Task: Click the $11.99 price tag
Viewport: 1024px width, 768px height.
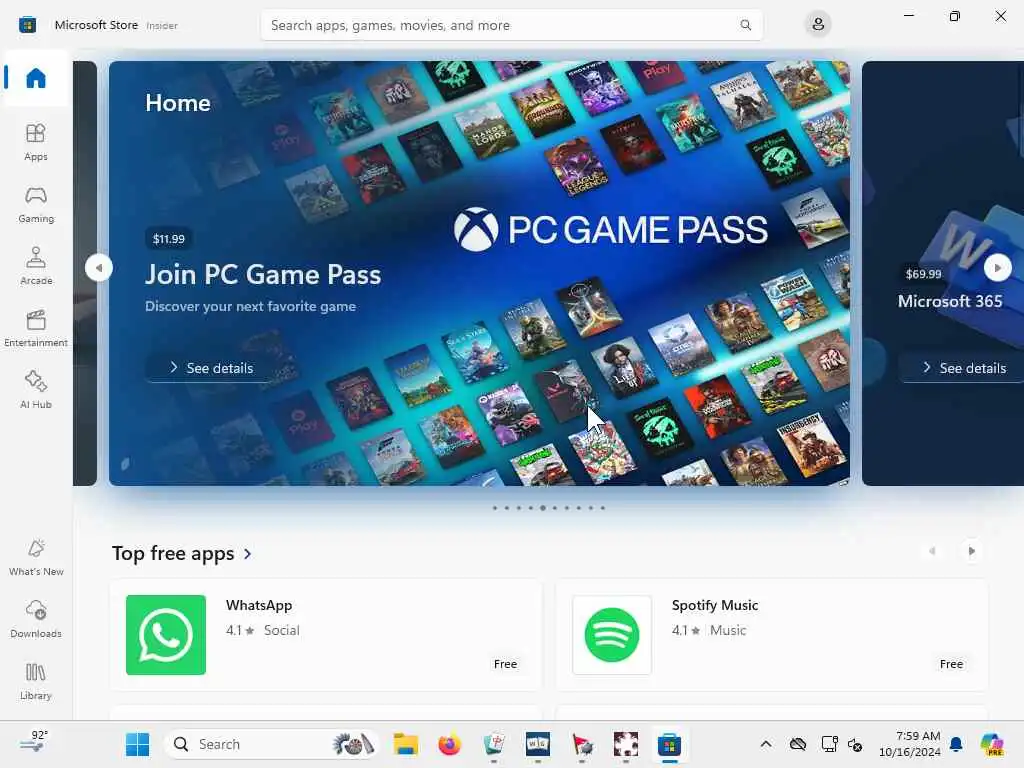Action: [x=168, y=239]
